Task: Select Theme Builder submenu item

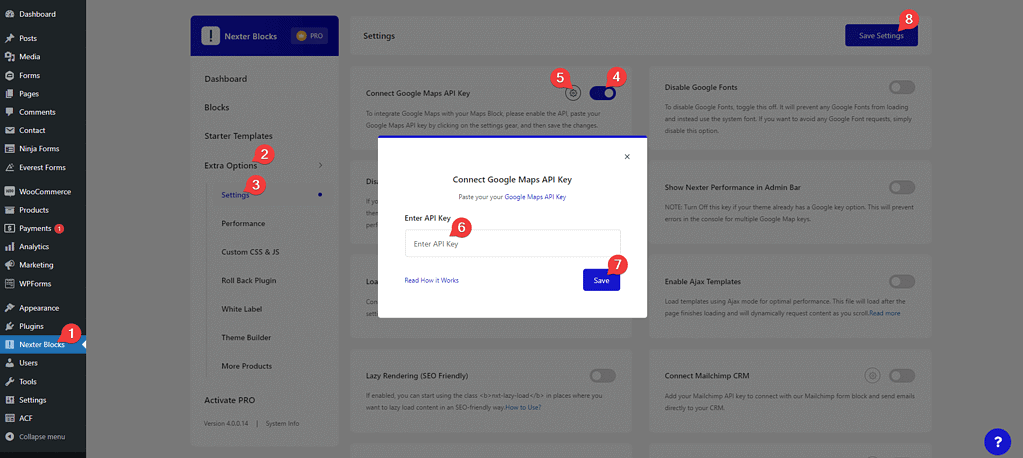Action: [x=247, y=337]
